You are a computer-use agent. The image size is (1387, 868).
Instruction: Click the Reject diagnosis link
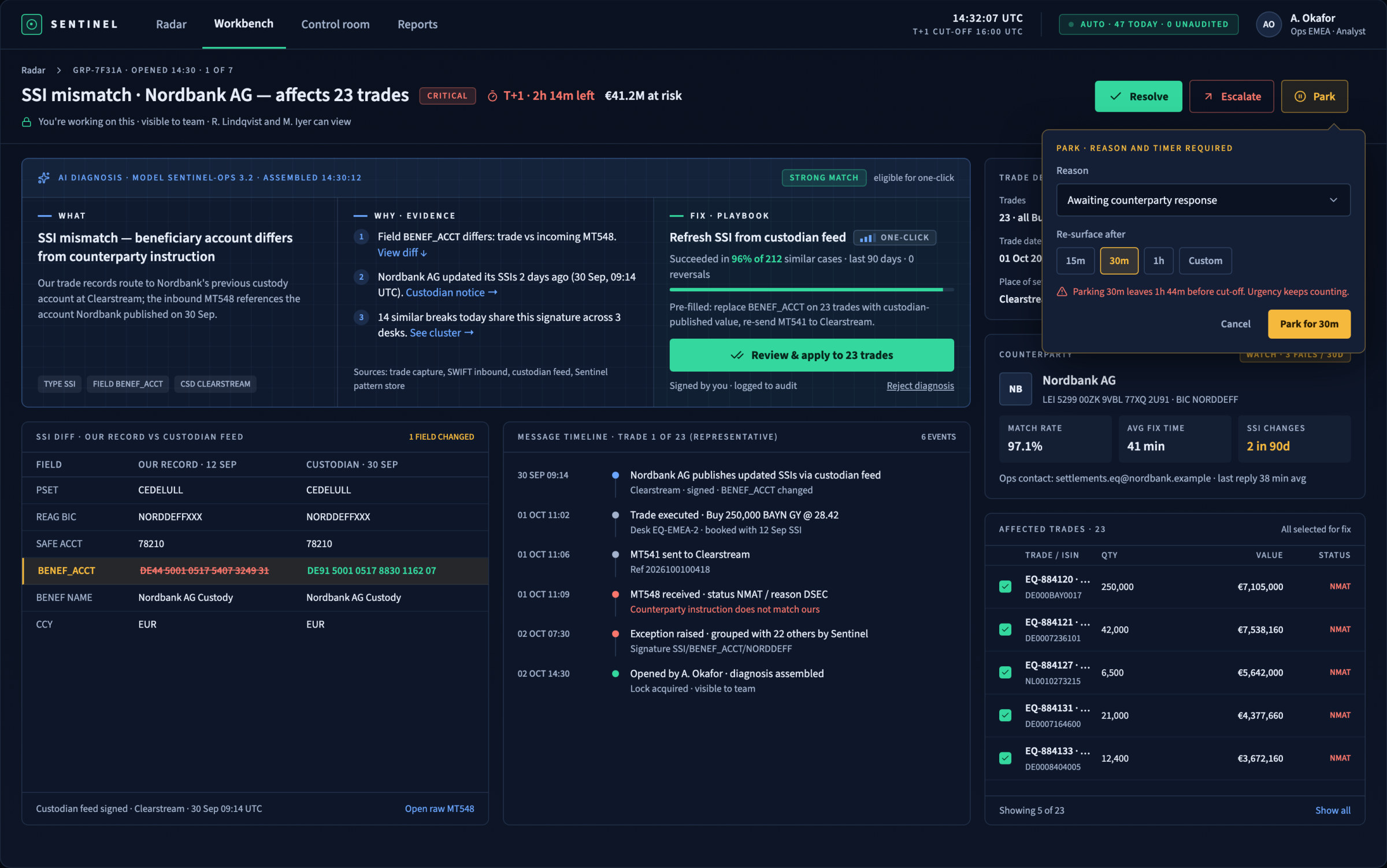tap(920, 385)
